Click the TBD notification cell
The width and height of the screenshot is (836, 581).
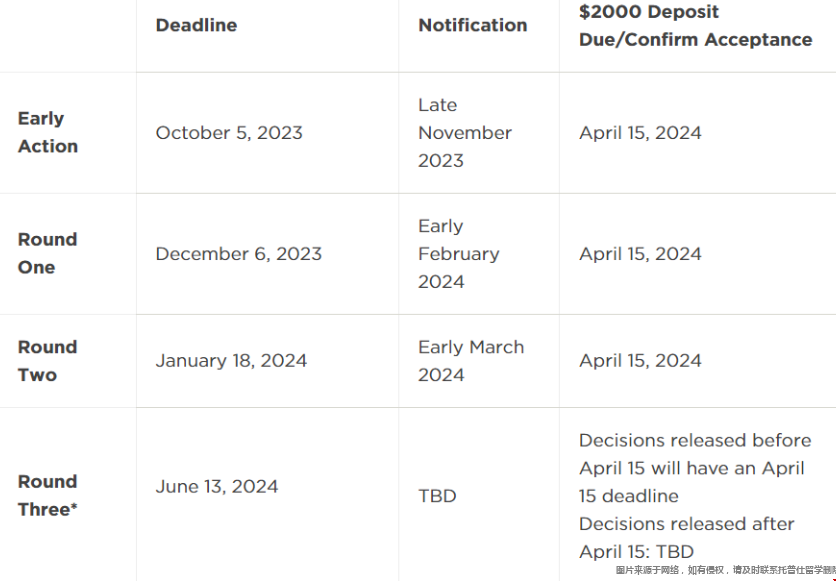click(x=437, y=496)
